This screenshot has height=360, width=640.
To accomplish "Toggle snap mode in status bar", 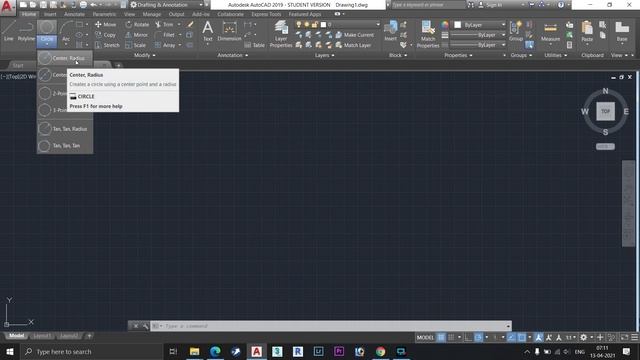I will [x=451, y=337].
